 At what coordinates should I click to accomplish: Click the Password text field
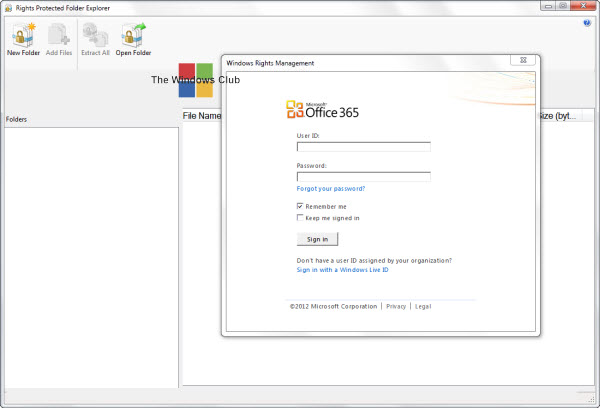[x=364, y=176]
